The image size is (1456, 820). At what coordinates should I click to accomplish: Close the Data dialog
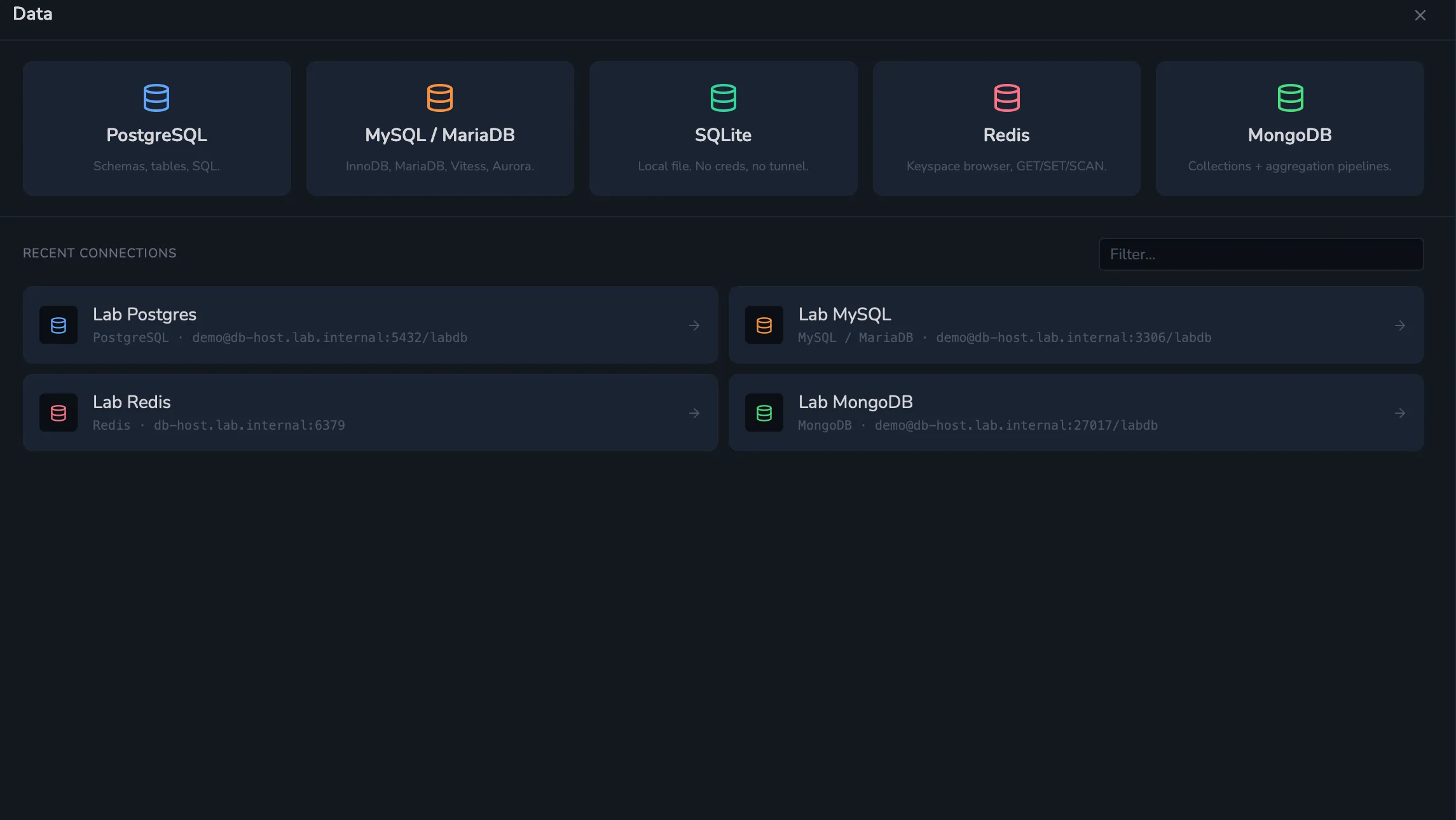(x=1420, y=15)
